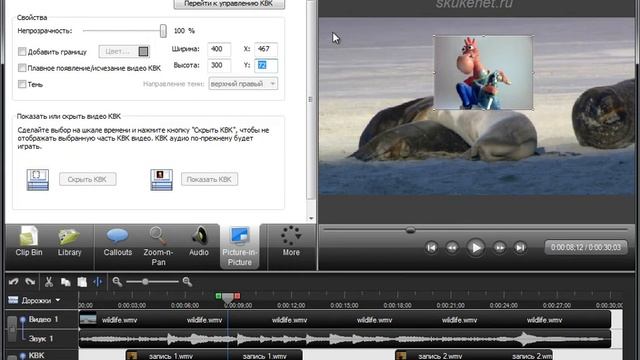Click the green selection start marker

coord(219,296)
